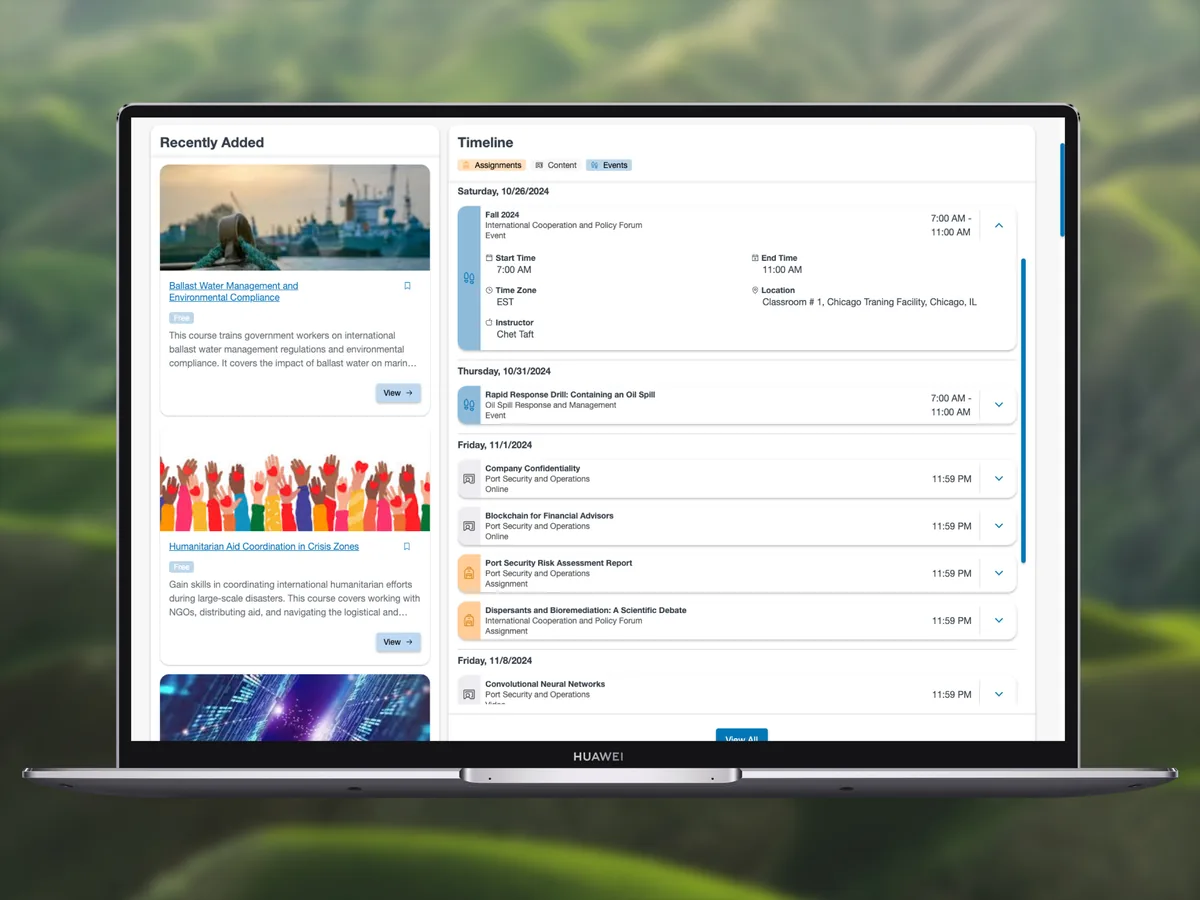Click the Friday, 11/8/2024 date header

point(495,661)
